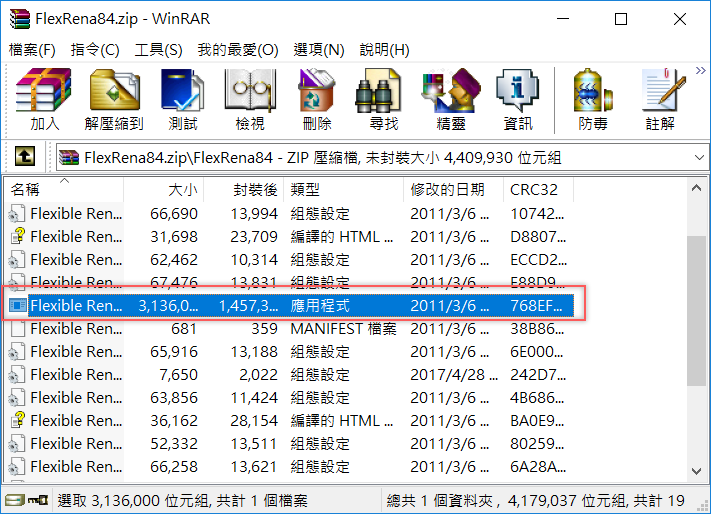
Task: Open the 說明(H) menu
Action: pos(384,49)
